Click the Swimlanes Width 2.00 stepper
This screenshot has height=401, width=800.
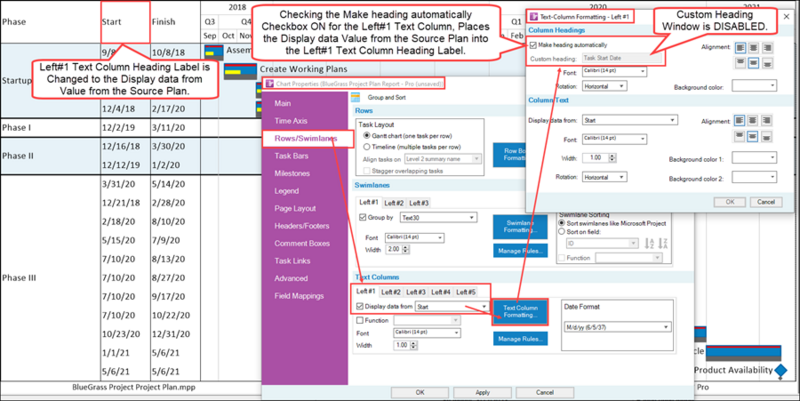click(406, 249)
